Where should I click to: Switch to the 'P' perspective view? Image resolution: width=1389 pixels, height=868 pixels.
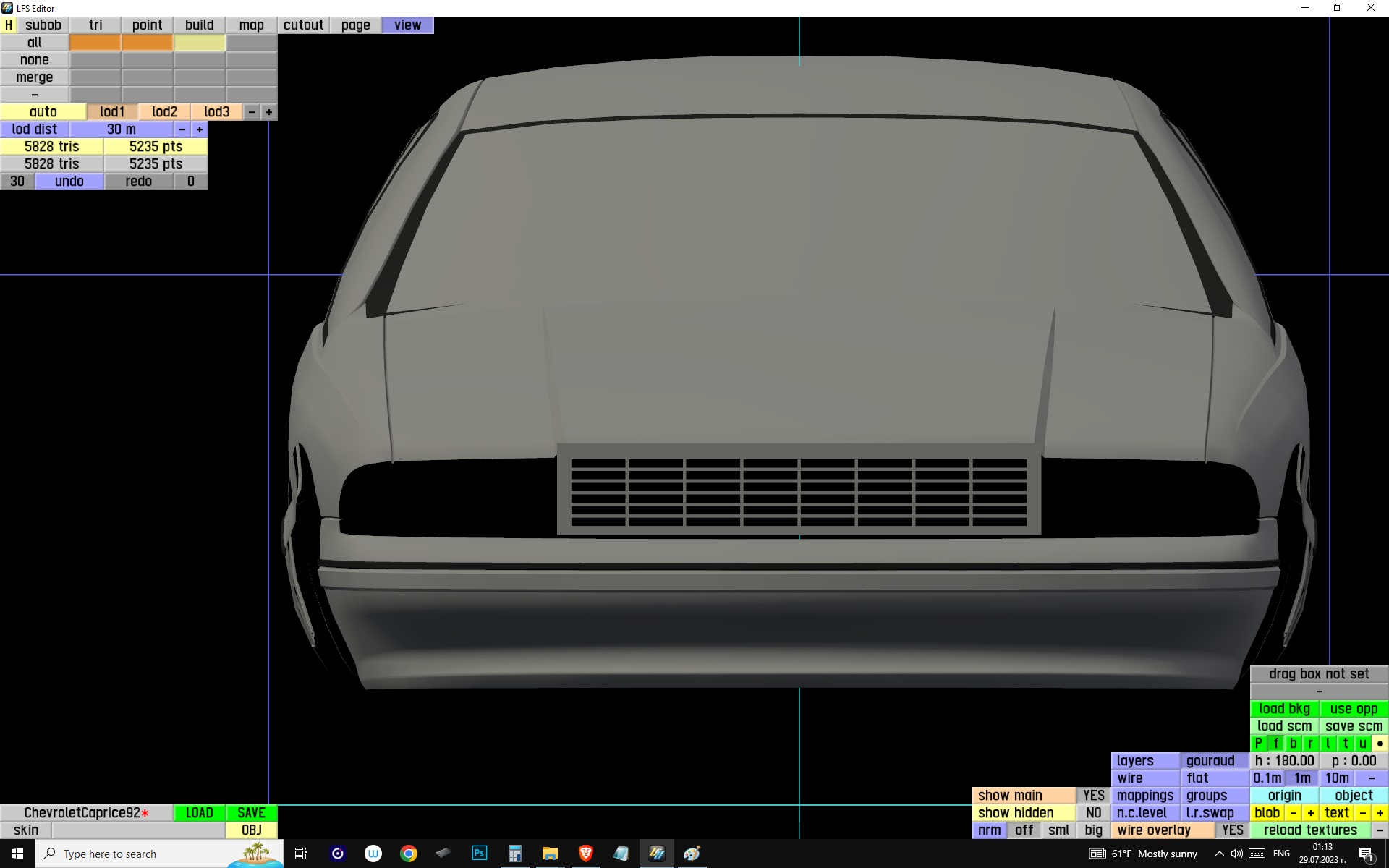point(1259,744)
